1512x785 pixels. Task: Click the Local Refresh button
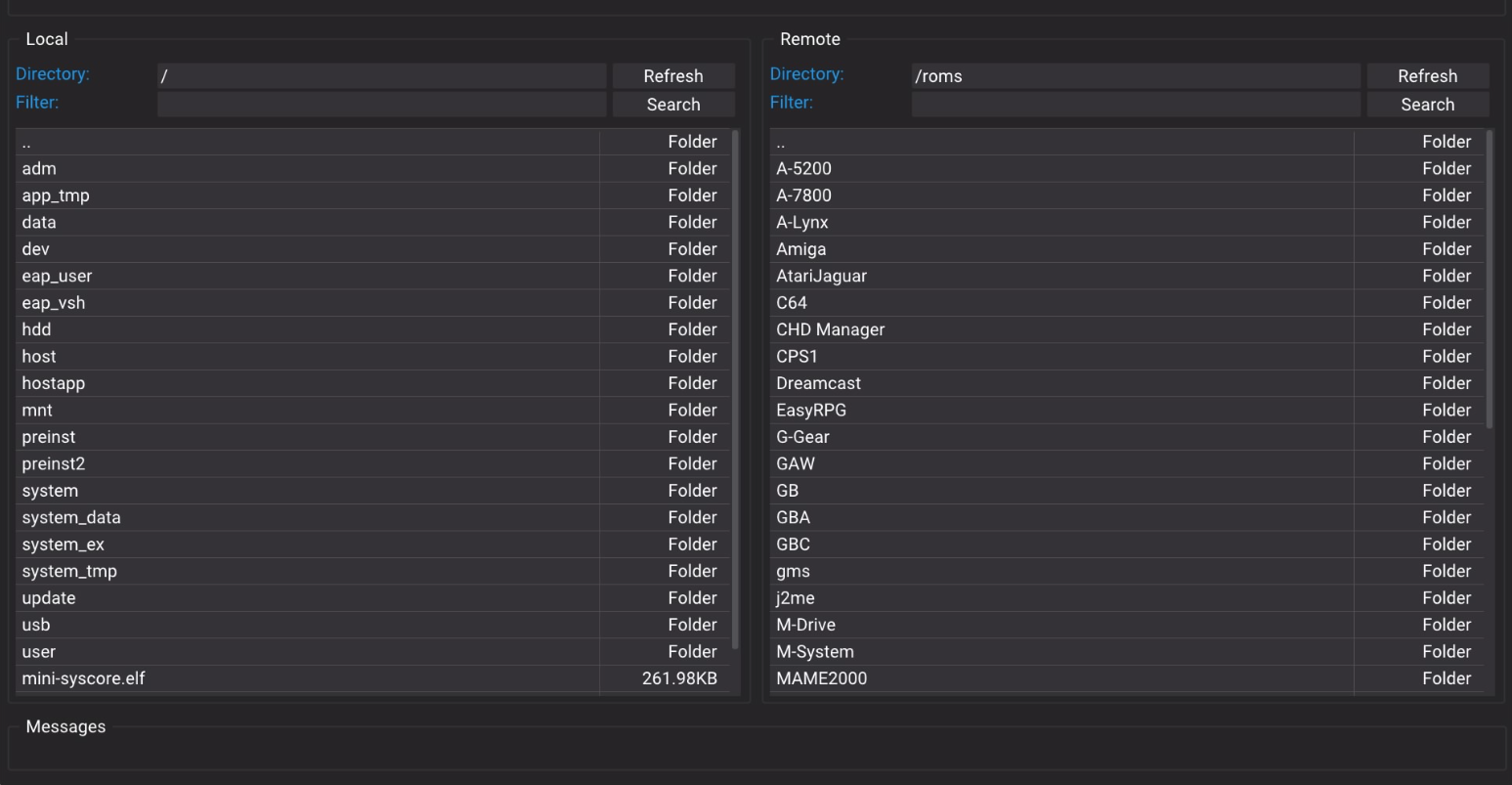[x=672, y=76]
